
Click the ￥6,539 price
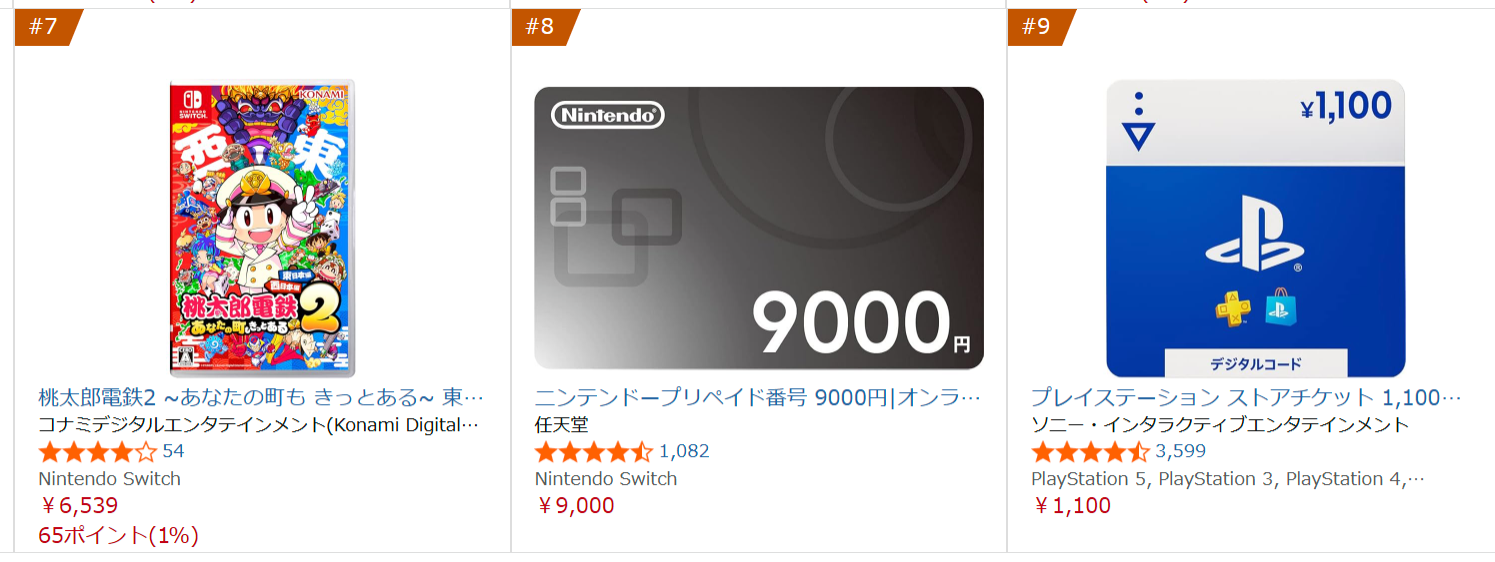78,505
